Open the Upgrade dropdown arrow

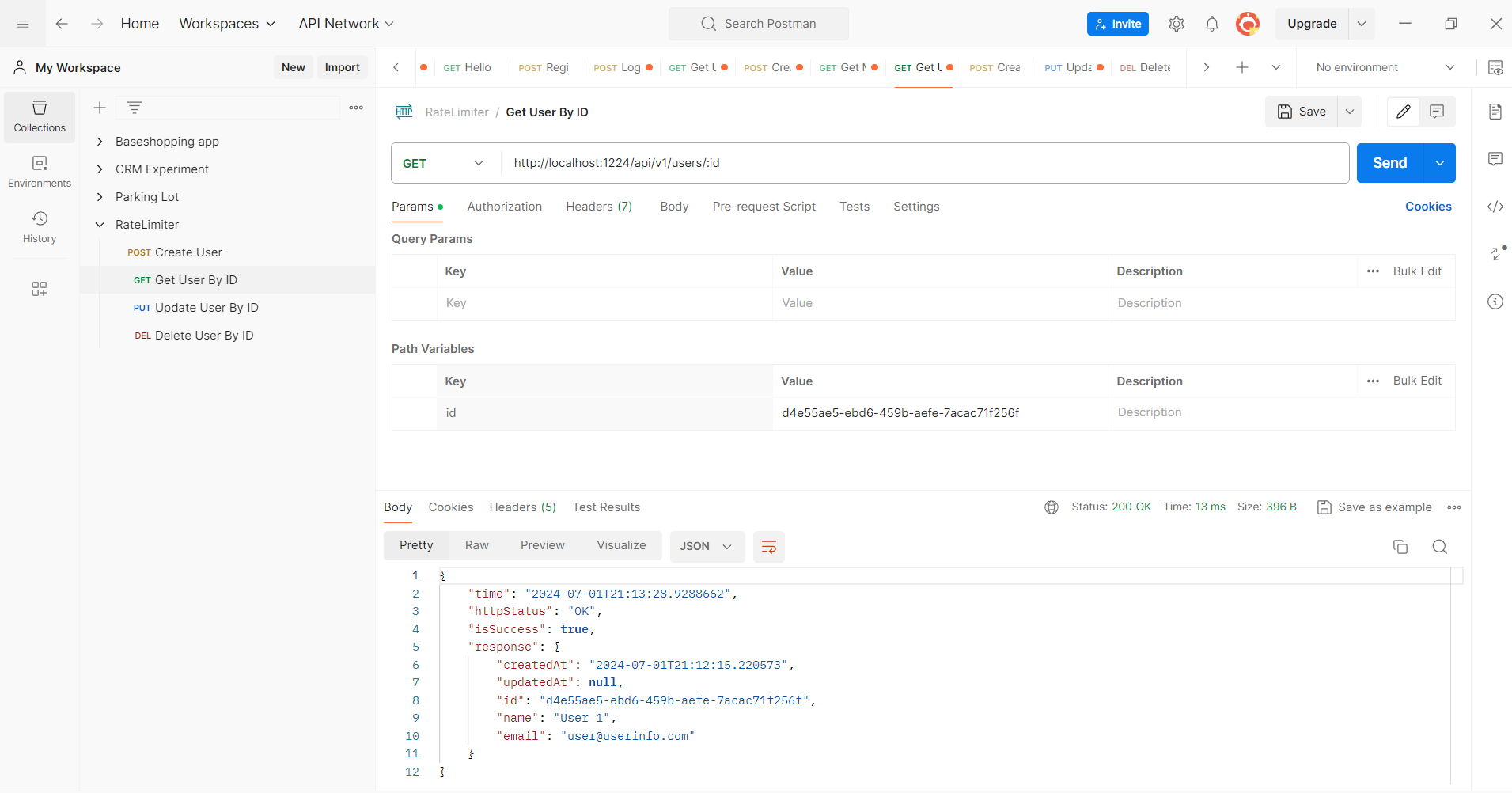coord(1362,24)
